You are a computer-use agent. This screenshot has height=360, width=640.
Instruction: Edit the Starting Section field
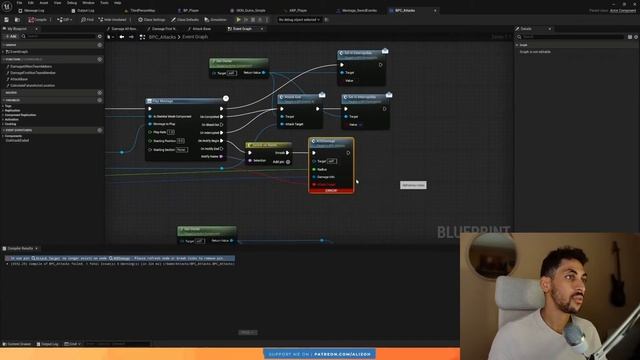click(x=182, y=150)
